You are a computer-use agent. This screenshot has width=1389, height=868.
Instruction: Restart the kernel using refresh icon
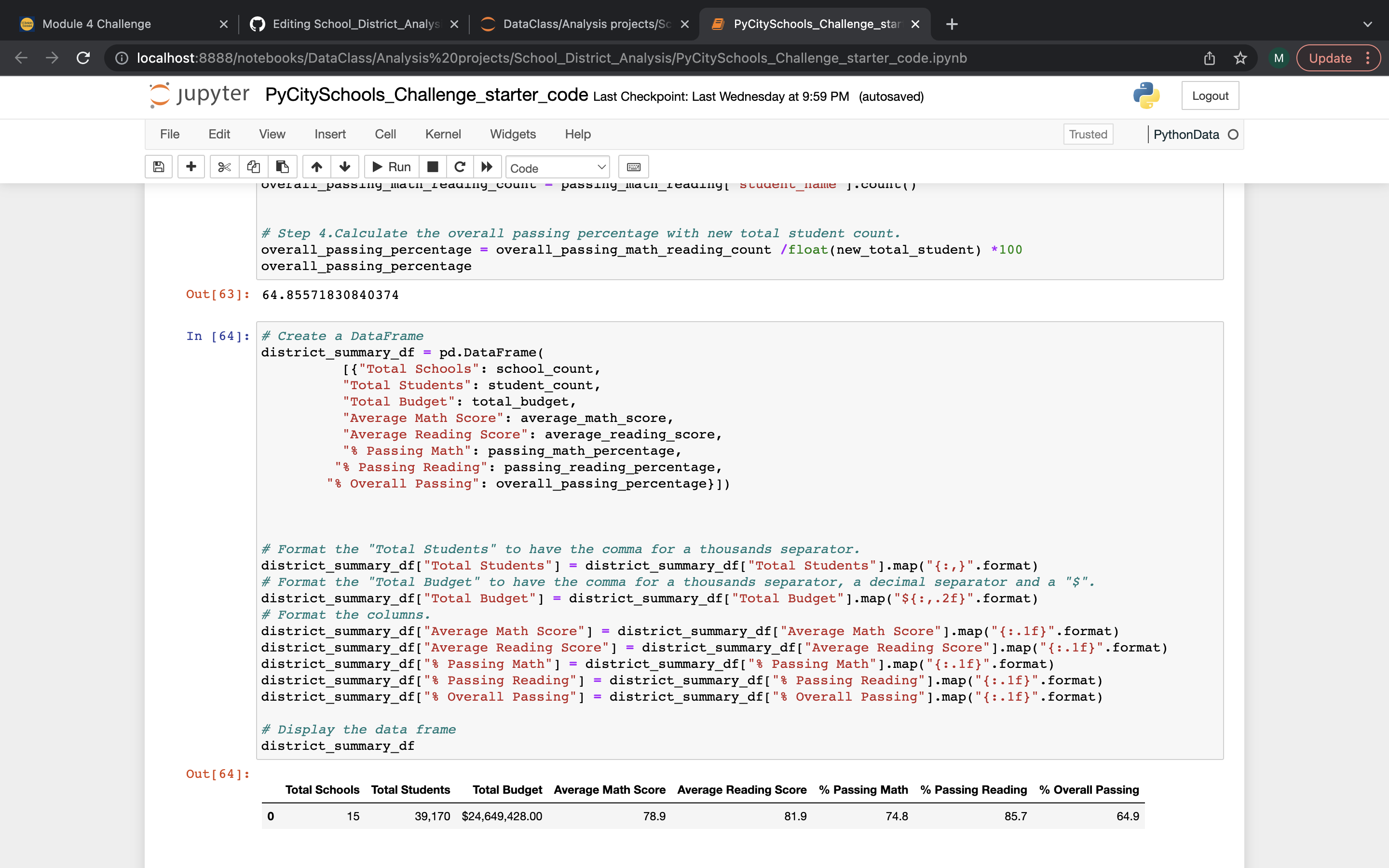pos(459,166)
